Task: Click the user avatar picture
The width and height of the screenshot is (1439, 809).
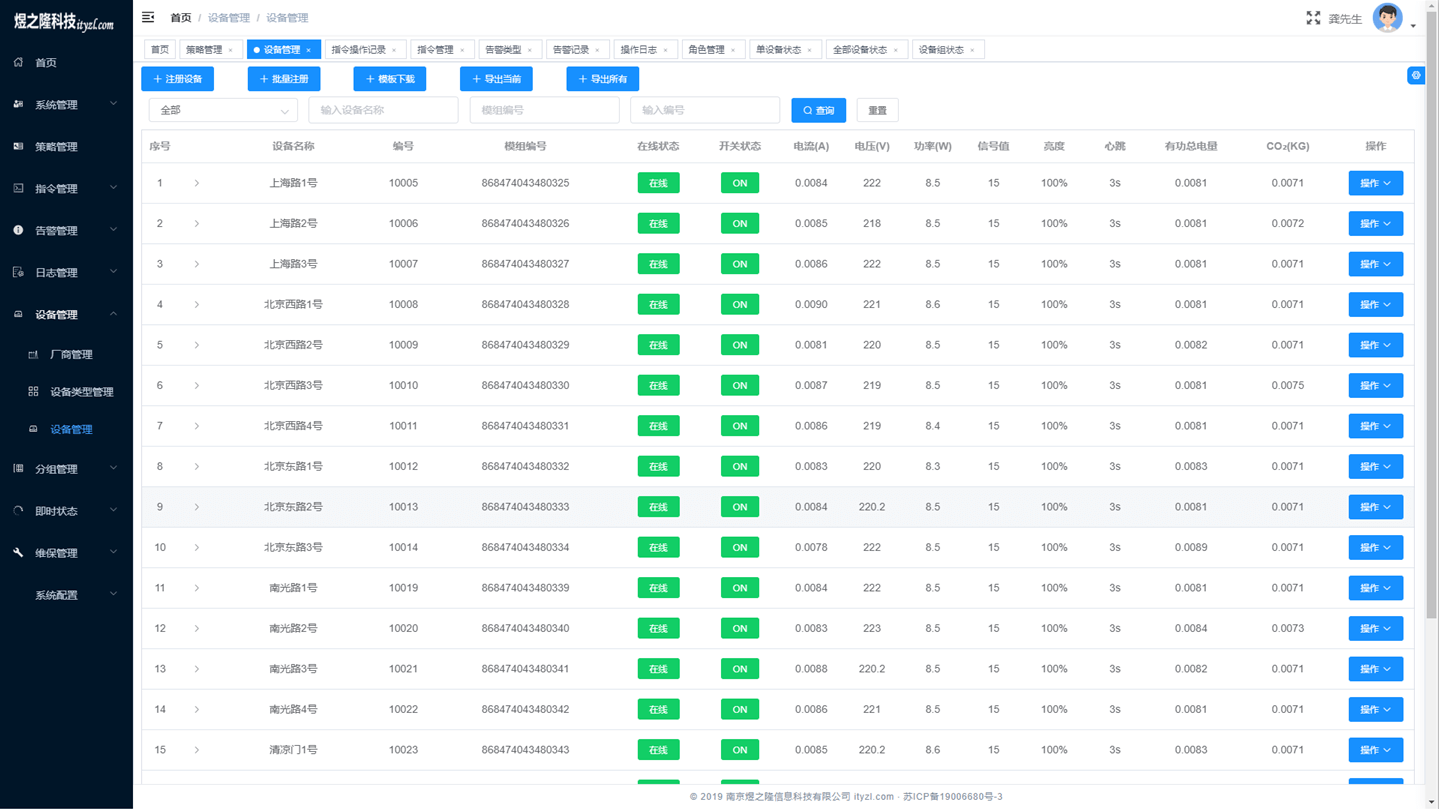Action: (x=1387, y=18)
